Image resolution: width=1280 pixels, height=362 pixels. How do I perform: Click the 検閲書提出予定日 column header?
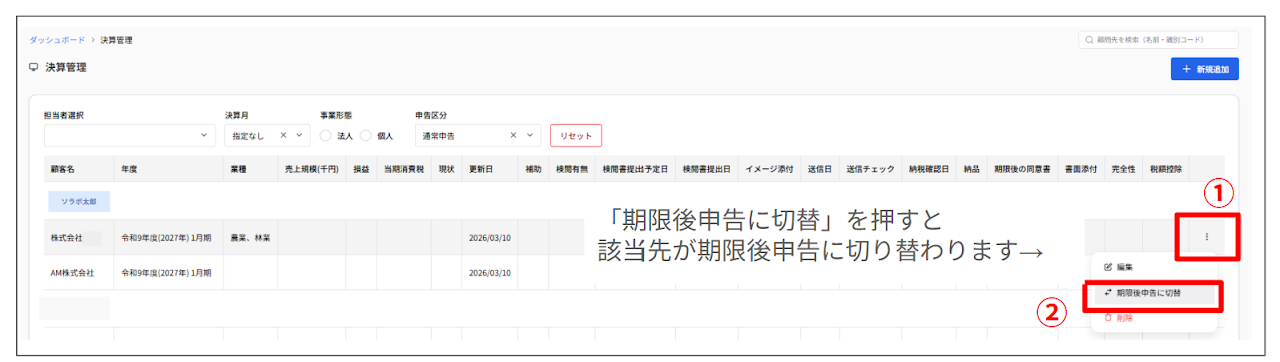tap(635, 169)
